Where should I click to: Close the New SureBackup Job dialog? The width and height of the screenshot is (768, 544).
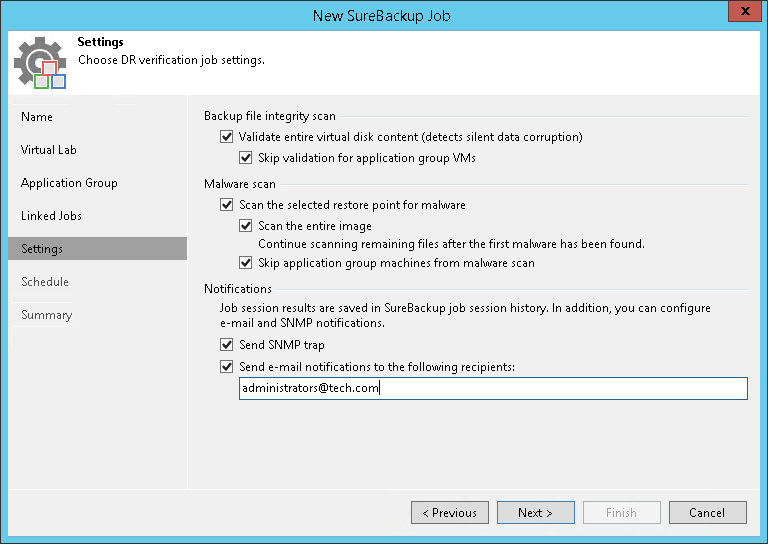pyautogui.click(x=740, y=13)
